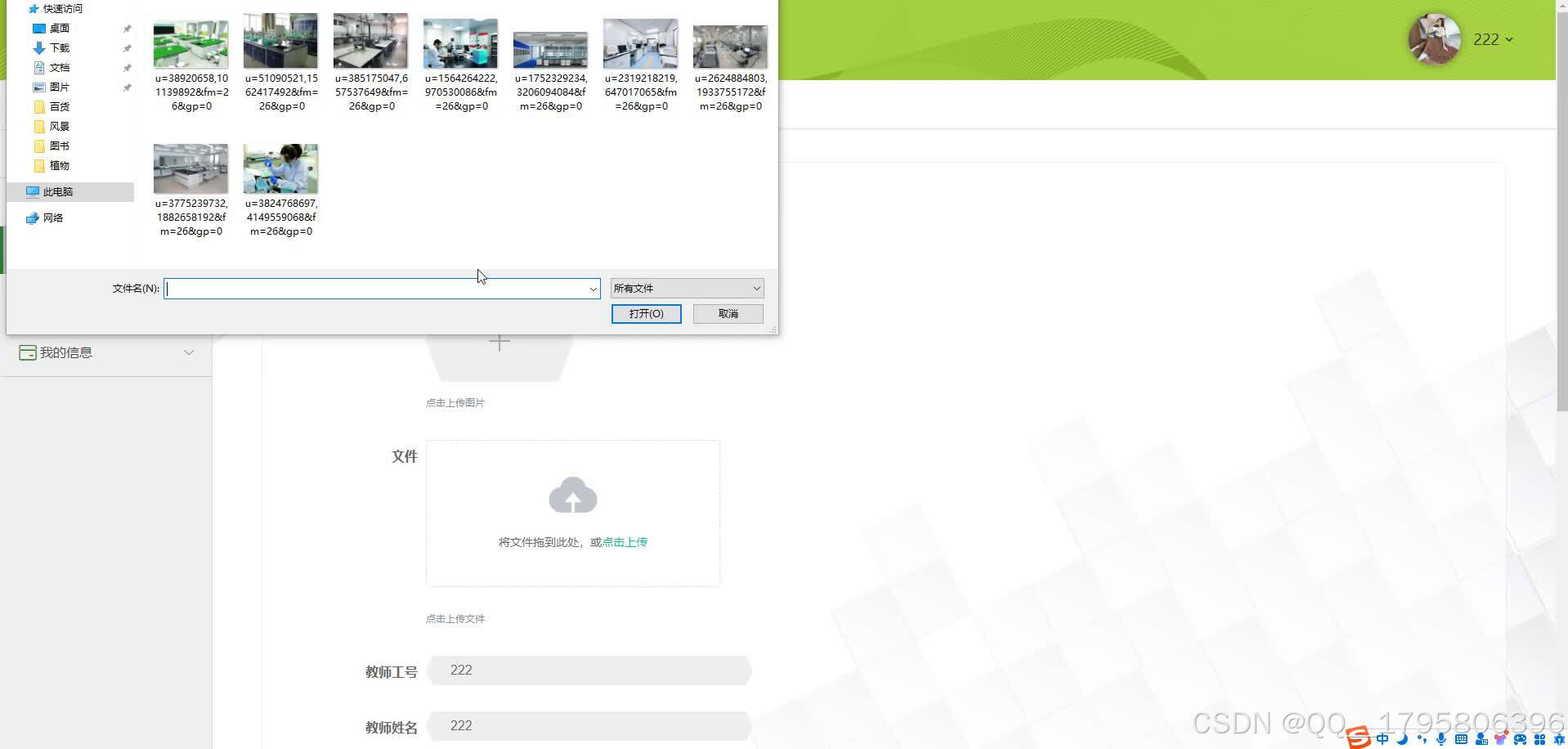Select image file u=38920658 thumbnail

[x=190, y=45]
